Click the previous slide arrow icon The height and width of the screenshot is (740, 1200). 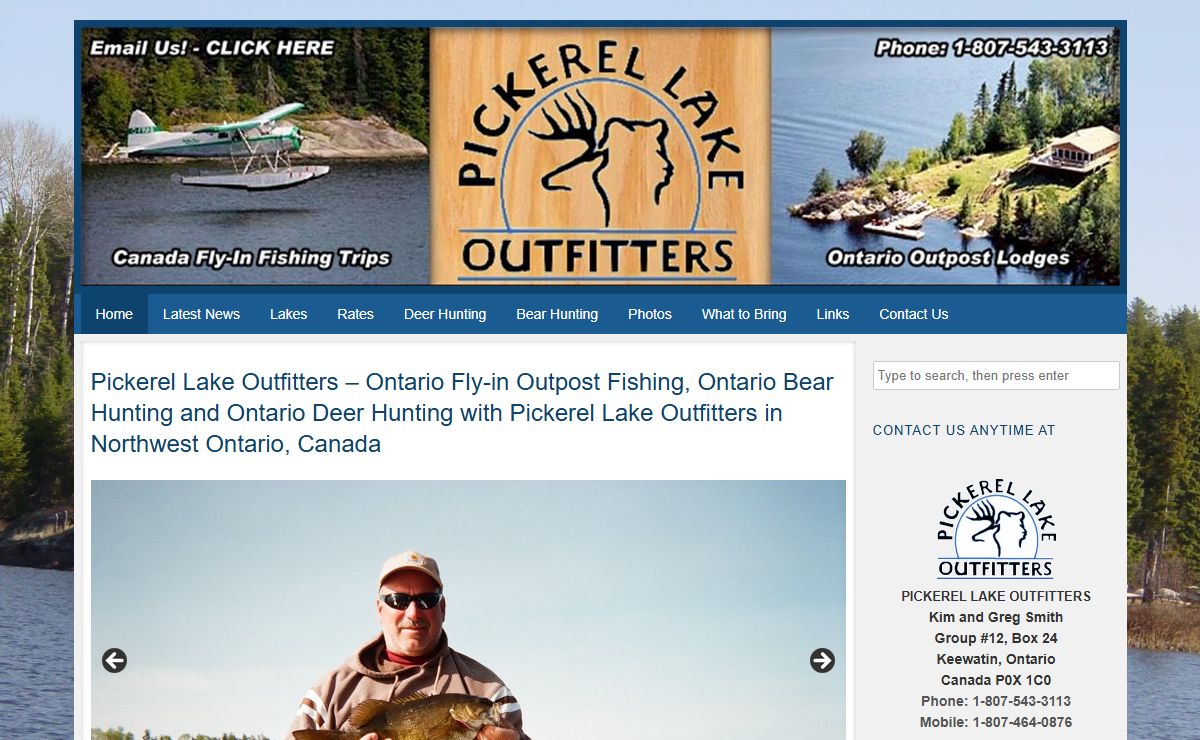[115, 660]
